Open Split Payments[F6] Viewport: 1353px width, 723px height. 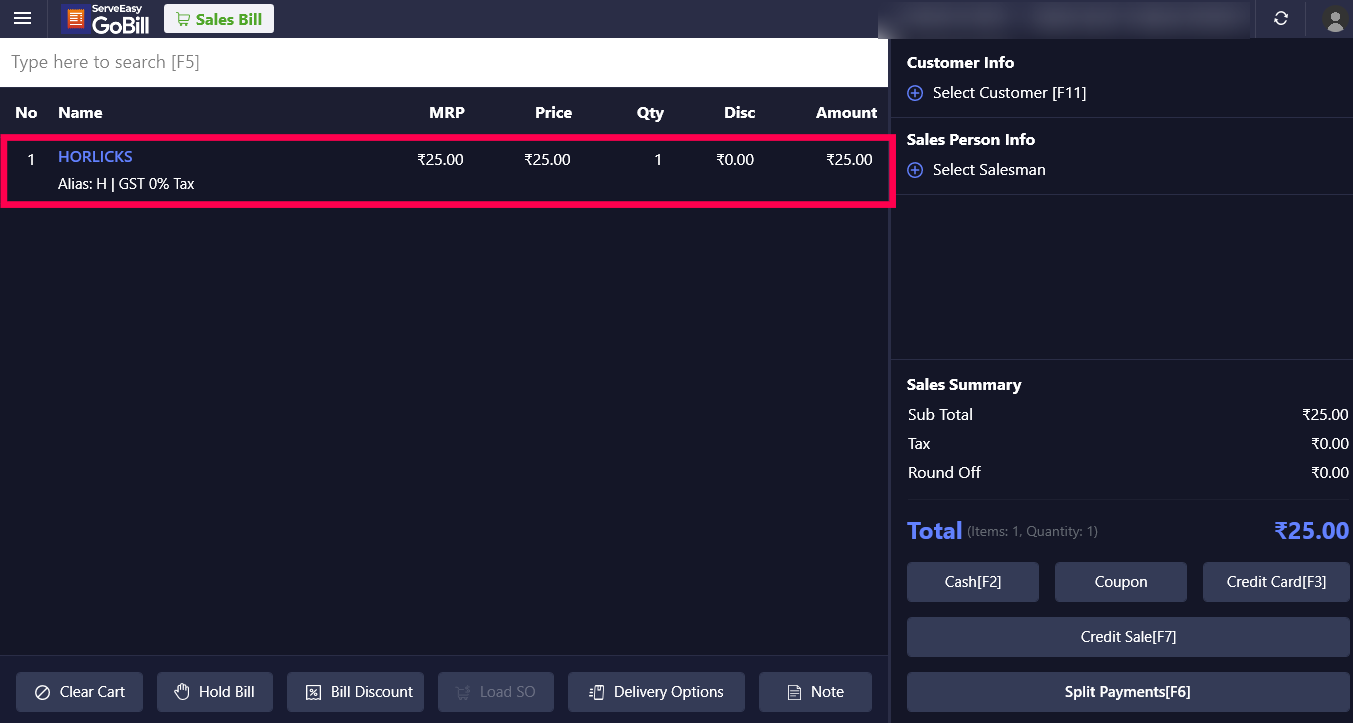click(1128, 692)
